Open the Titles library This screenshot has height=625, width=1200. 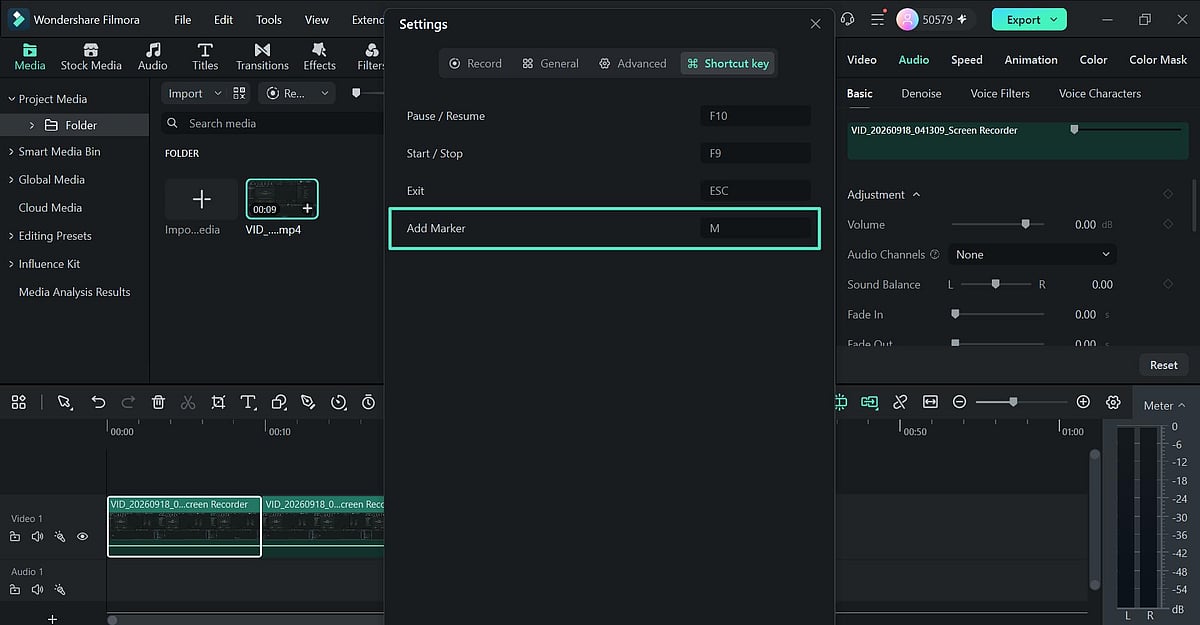coord(205,57)
